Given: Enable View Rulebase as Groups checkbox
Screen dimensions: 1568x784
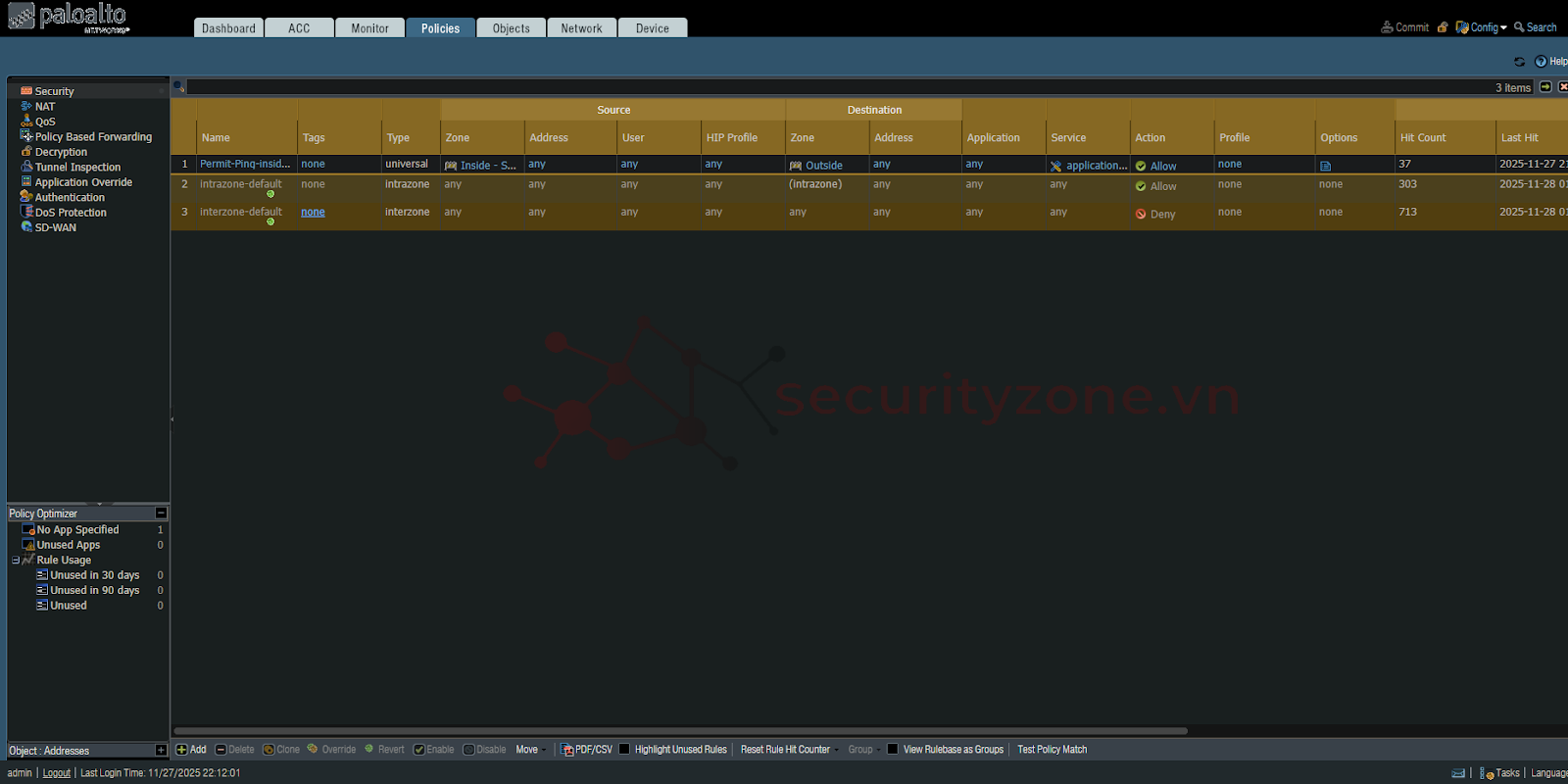Looking at the screenshot, I should 893,750.
